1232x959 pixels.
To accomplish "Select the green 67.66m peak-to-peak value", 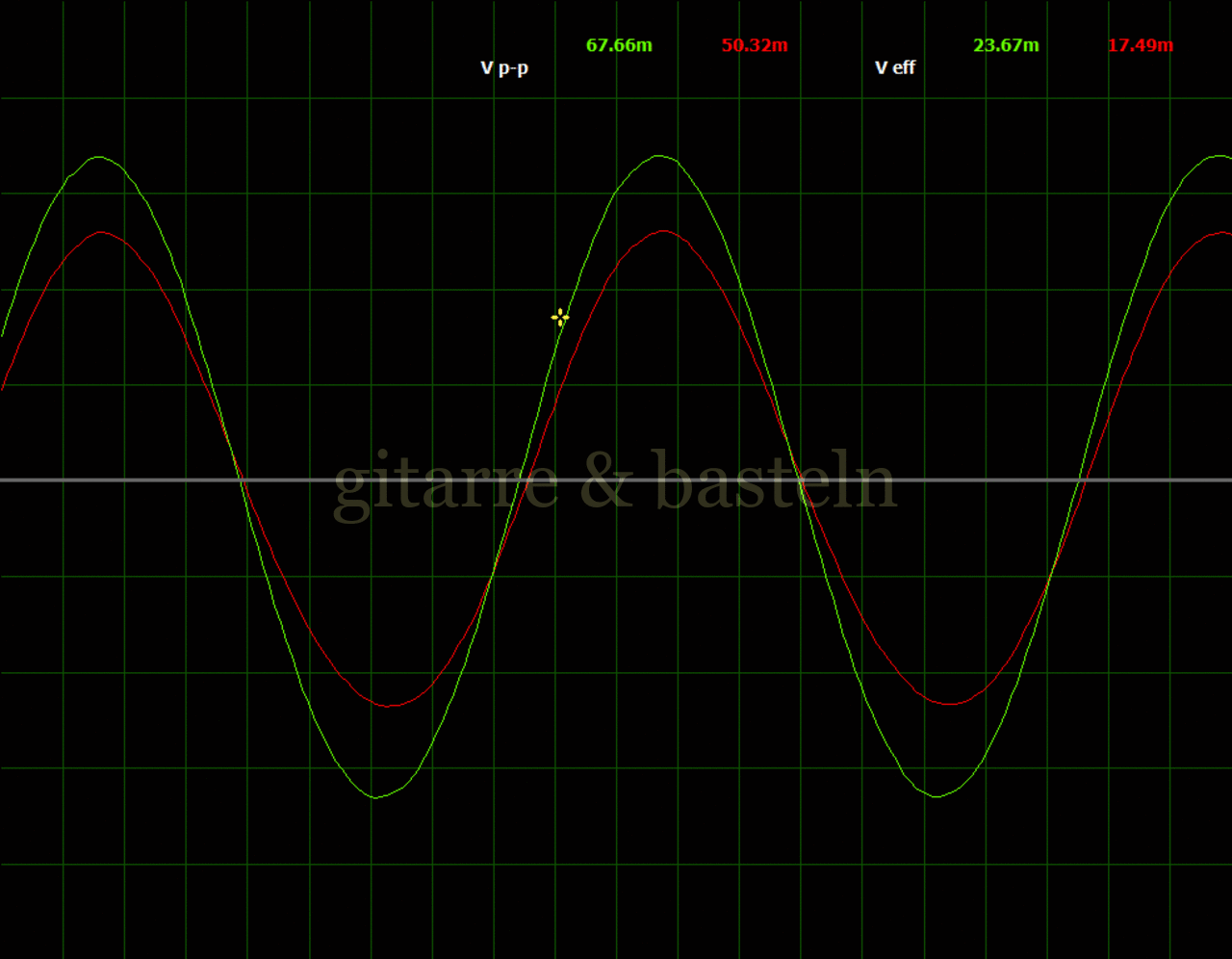I will (619, 45).
